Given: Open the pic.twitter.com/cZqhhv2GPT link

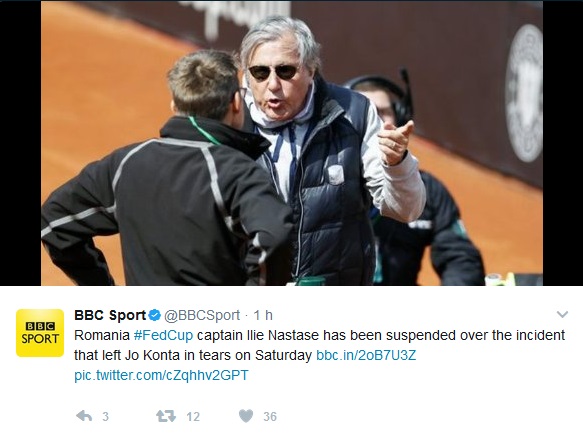Looking at the screenshot, I should (161, 375).
